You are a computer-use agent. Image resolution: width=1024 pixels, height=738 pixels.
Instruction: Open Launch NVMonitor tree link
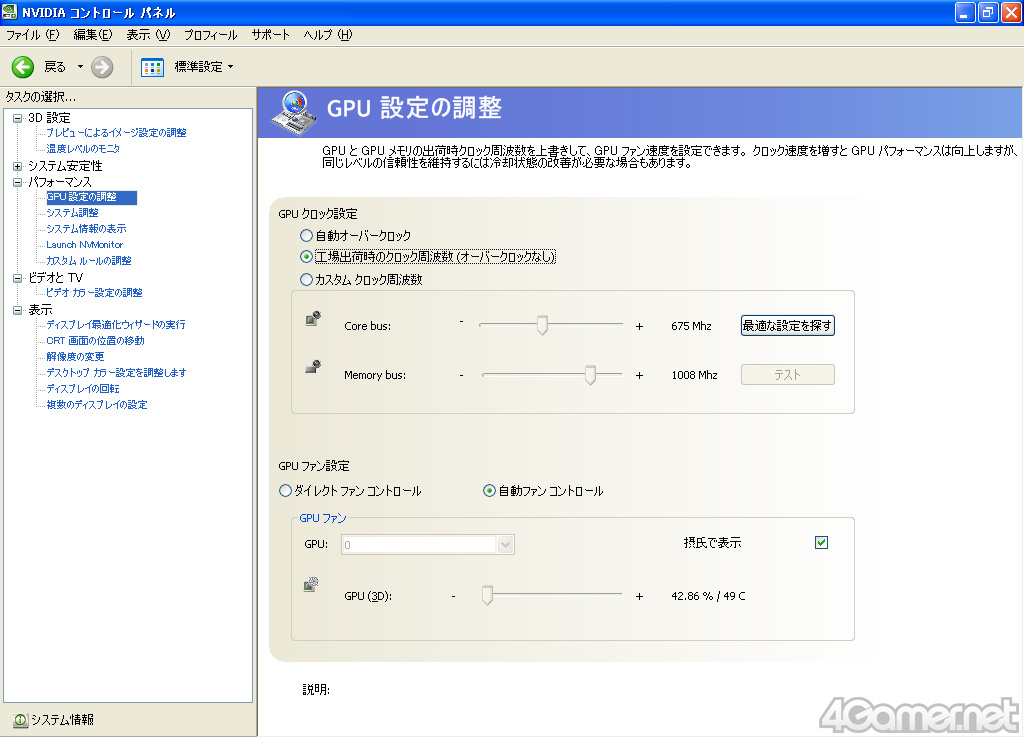(x=84, y=245)
